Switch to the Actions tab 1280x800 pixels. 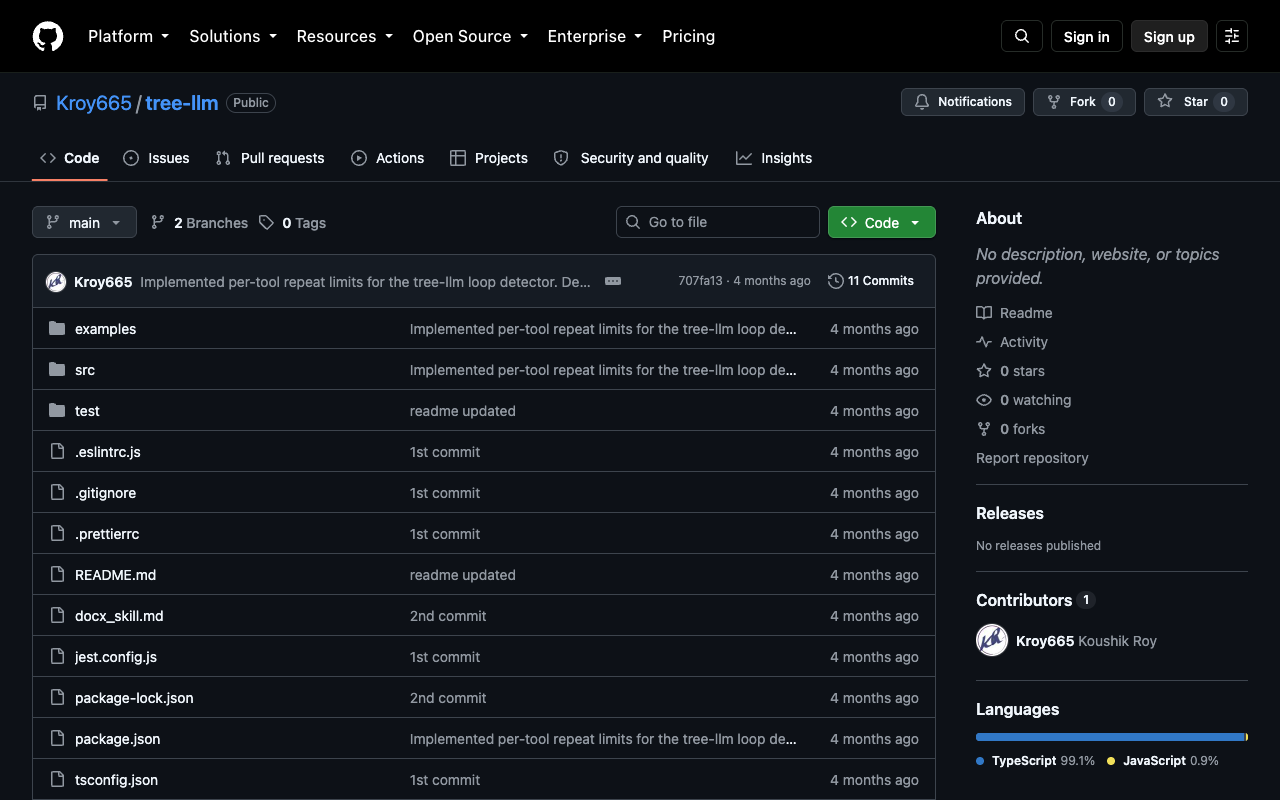coord(388,158)
